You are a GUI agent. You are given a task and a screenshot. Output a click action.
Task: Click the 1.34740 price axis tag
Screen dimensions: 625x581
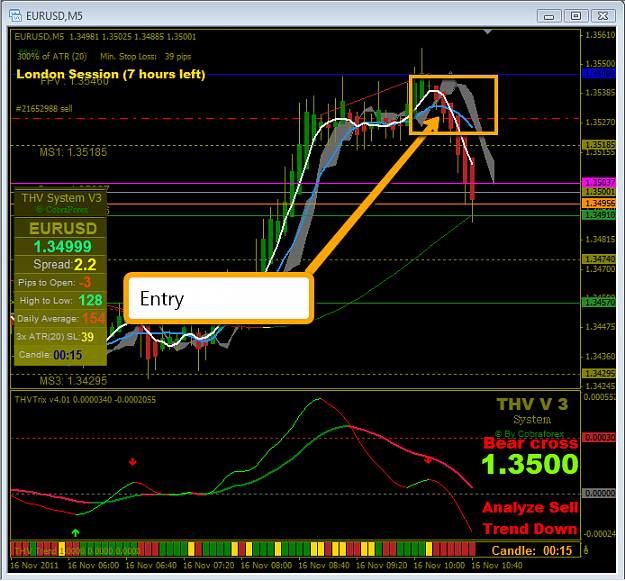click(599, 259)
